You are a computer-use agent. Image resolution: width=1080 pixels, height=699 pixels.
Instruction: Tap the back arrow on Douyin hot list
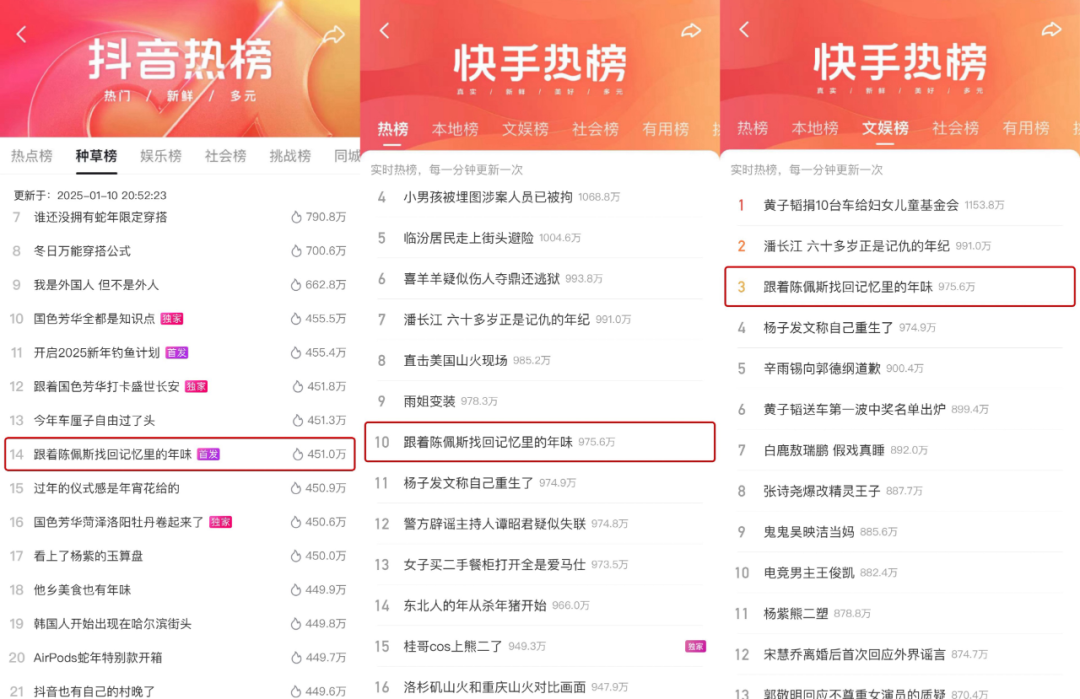pos(21,34)
